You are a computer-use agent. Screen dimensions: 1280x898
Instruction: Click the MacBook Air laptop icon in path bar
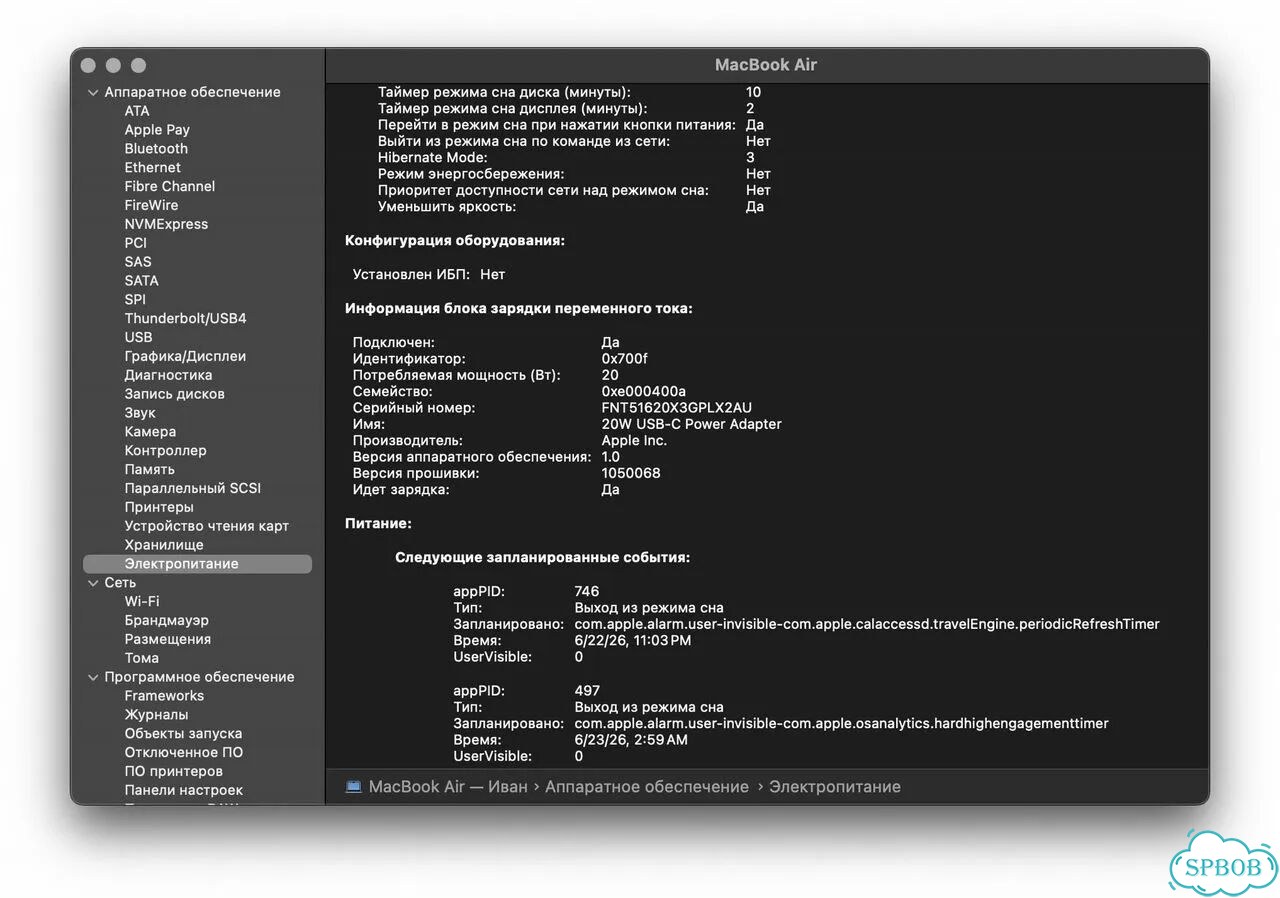coord(353,787)
